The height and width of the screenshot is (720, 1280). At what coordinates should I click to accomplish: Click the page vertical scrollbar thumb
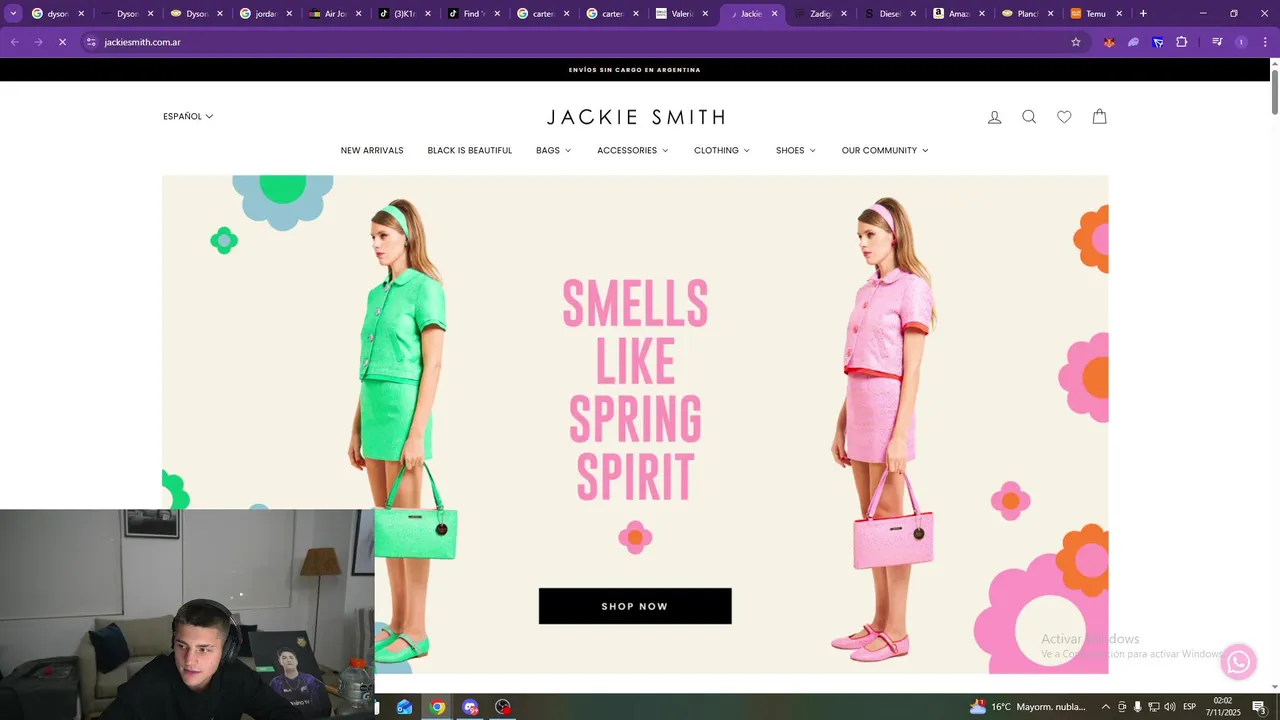tap(1275, 93)
